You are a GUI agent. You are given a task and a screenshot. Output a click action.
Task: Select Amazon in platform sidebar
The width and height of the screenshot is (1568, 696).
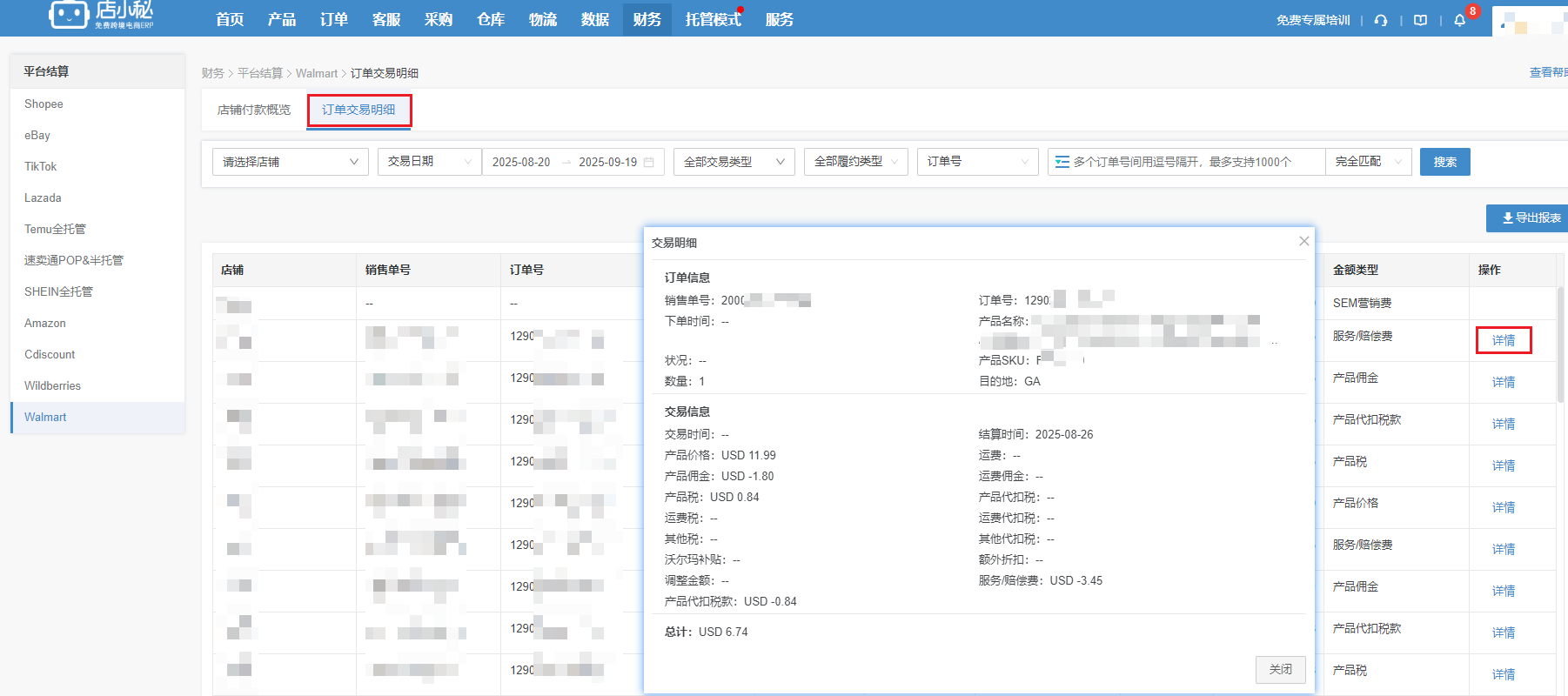click(x=45, y=323)
